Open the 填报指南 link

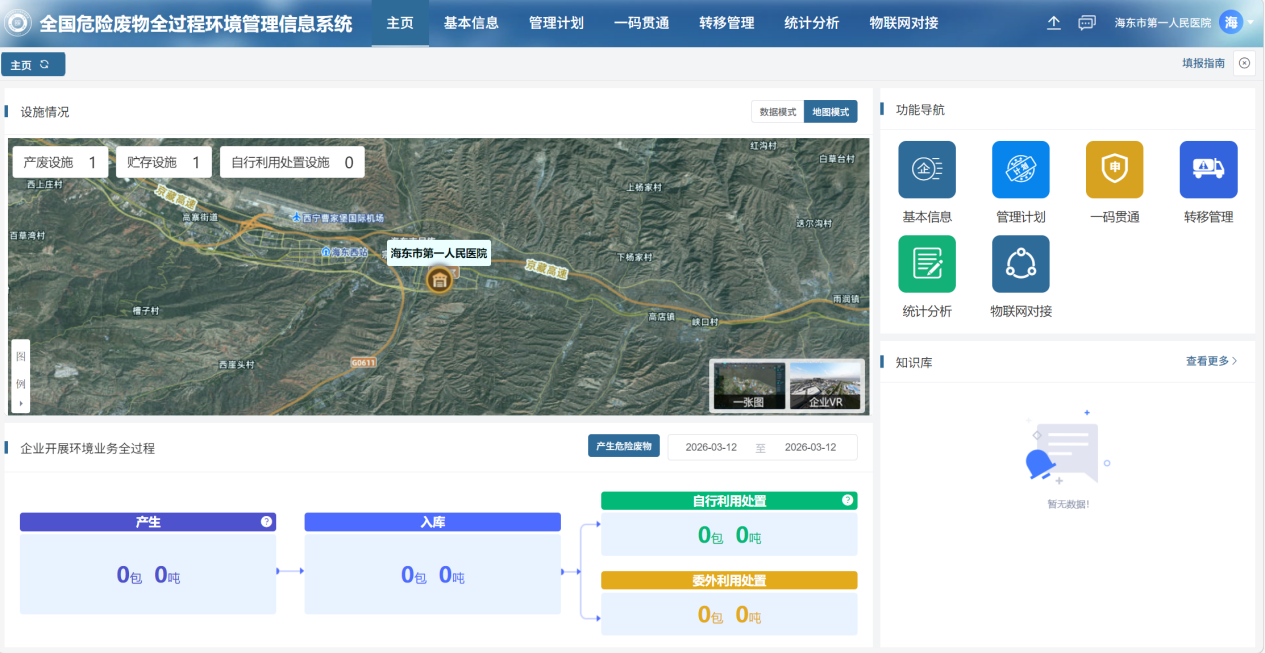(x=1204, y=63)
